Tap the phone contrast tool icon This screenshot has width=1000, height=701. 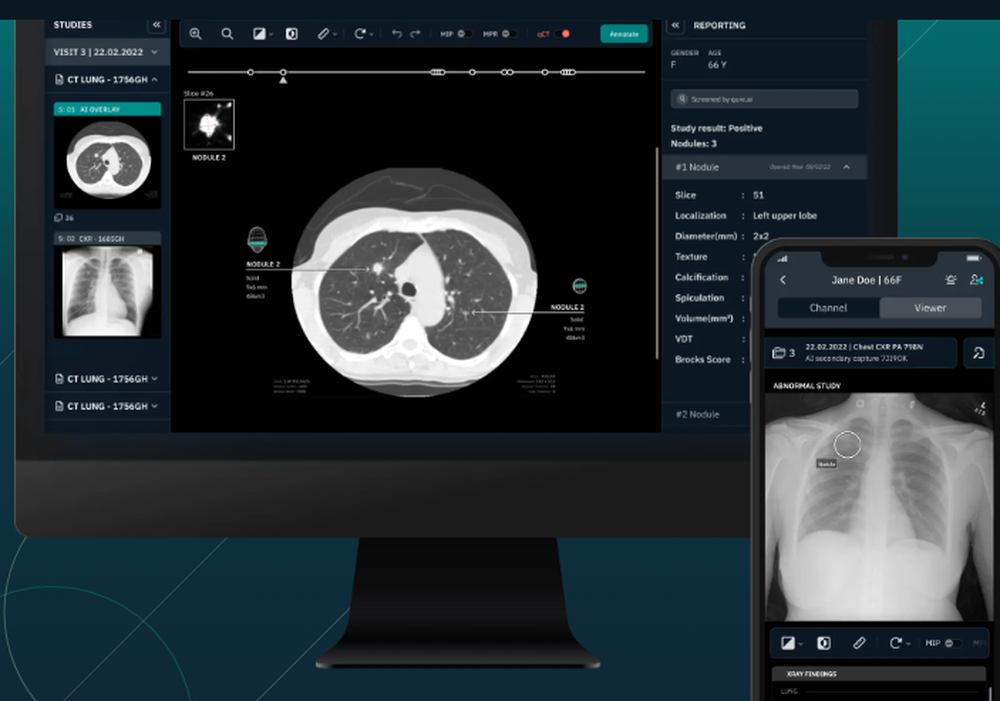(x=788, y=643)
